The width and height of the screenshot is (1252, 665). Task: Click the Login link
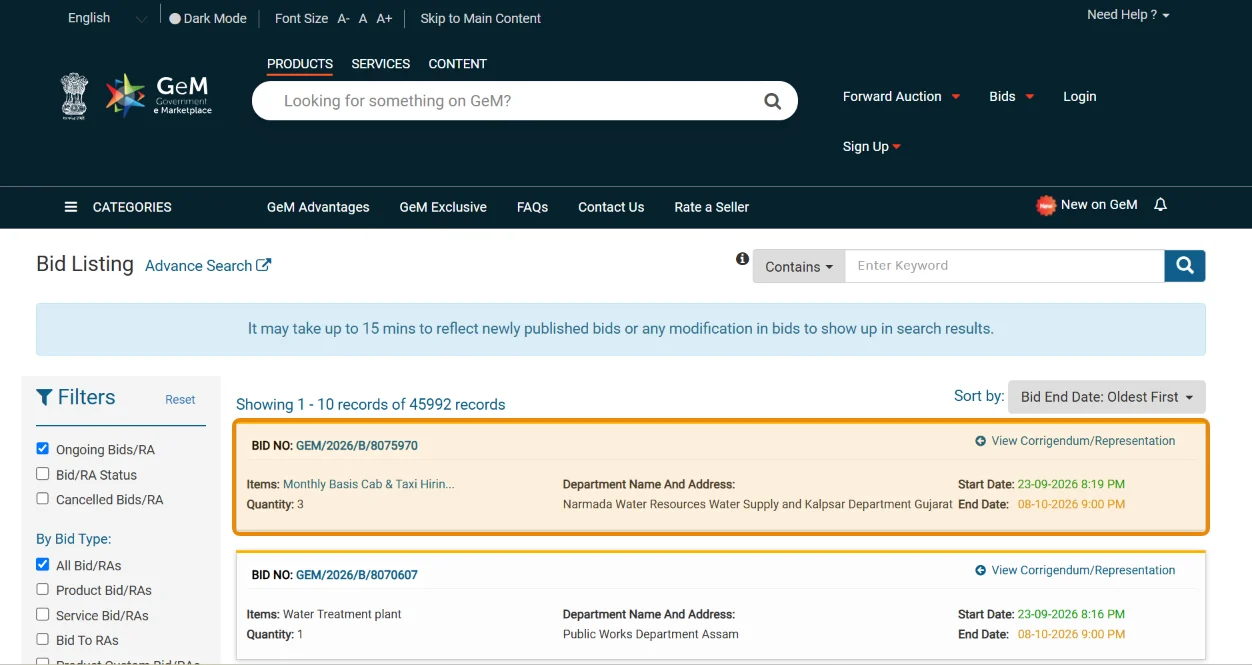pos(1080,96)
